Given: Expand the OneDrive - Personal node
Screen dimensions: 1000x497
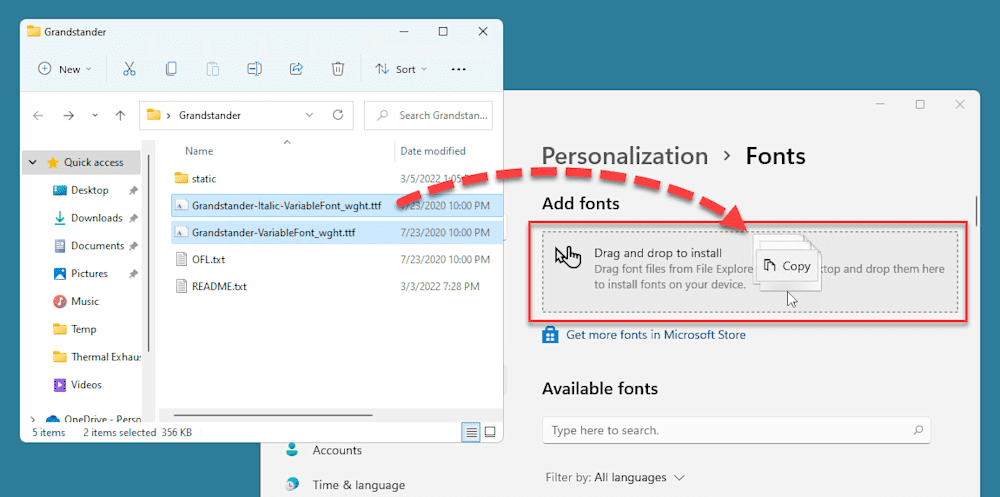Looking at the screenshot, I should pos(33,419).
